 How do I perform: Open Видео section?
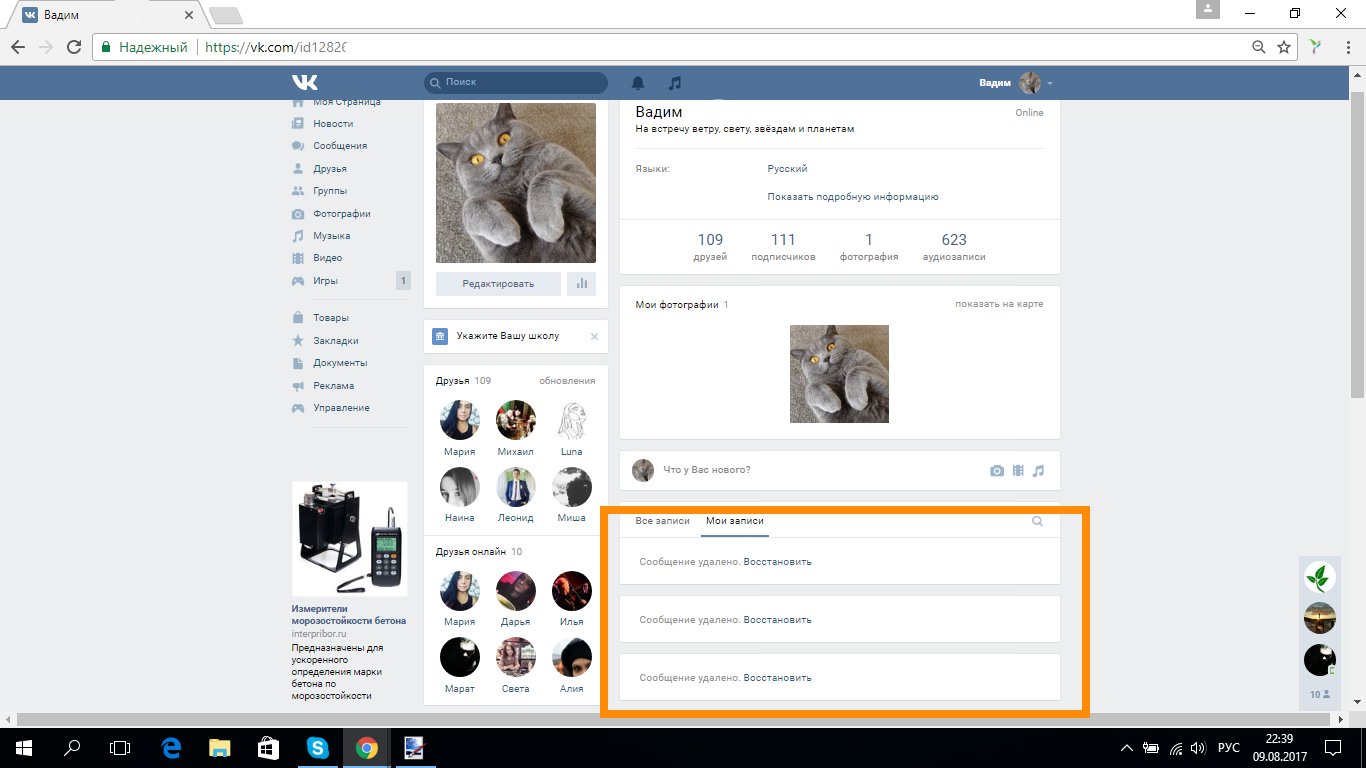click(327, 258)
